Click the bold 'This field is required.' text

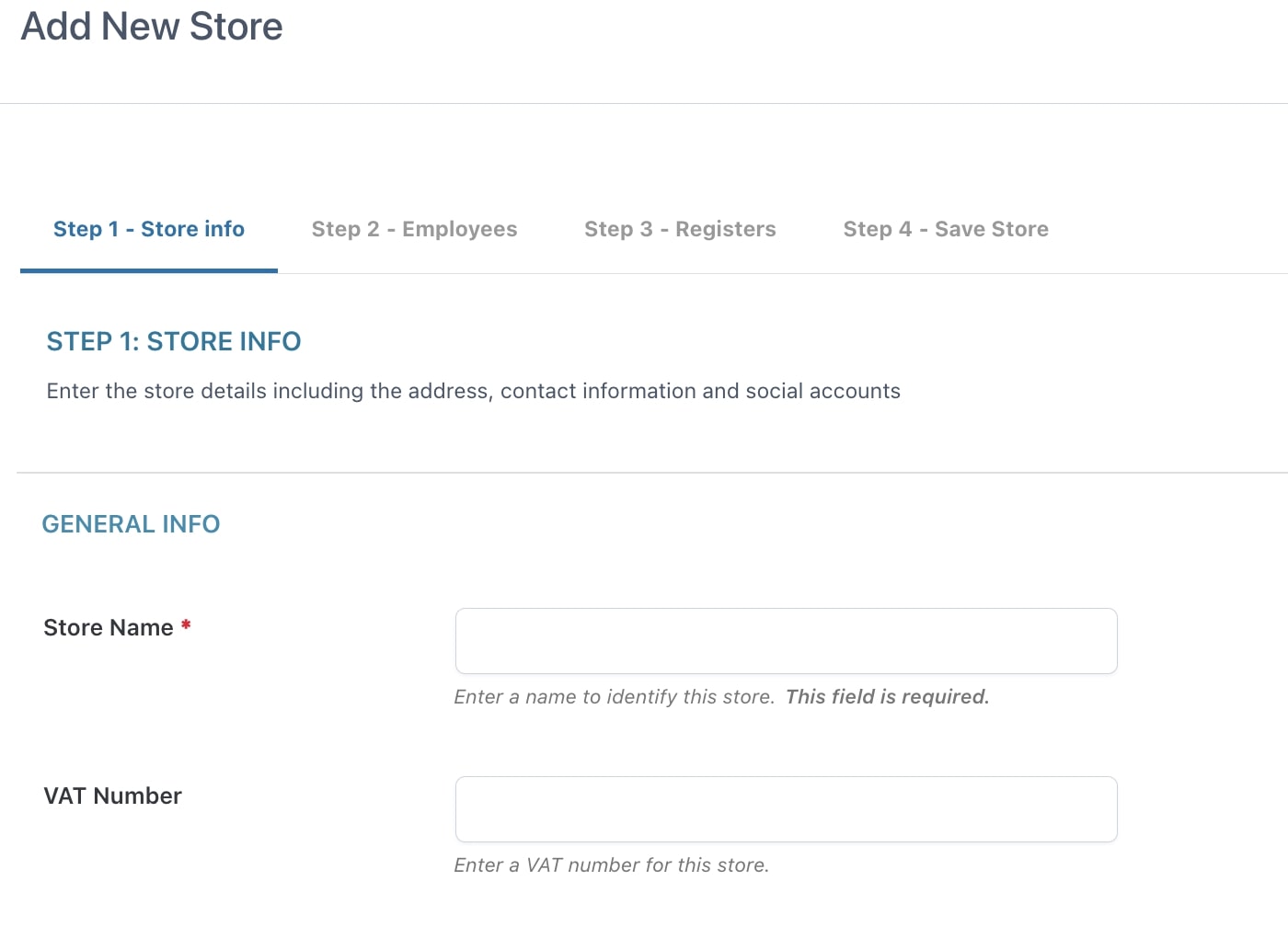[x=887, y=697]
